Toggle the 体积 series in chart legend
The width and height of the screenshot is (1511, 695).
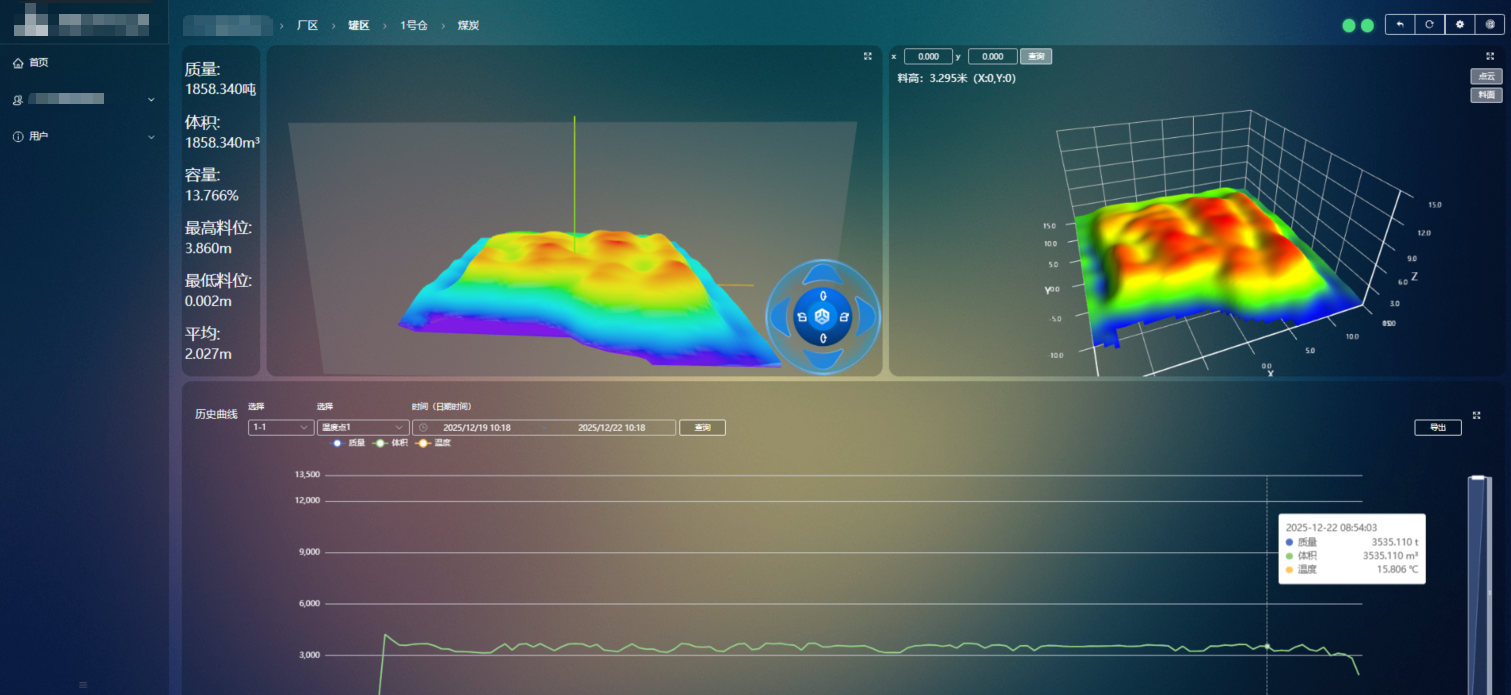(390, 442)
